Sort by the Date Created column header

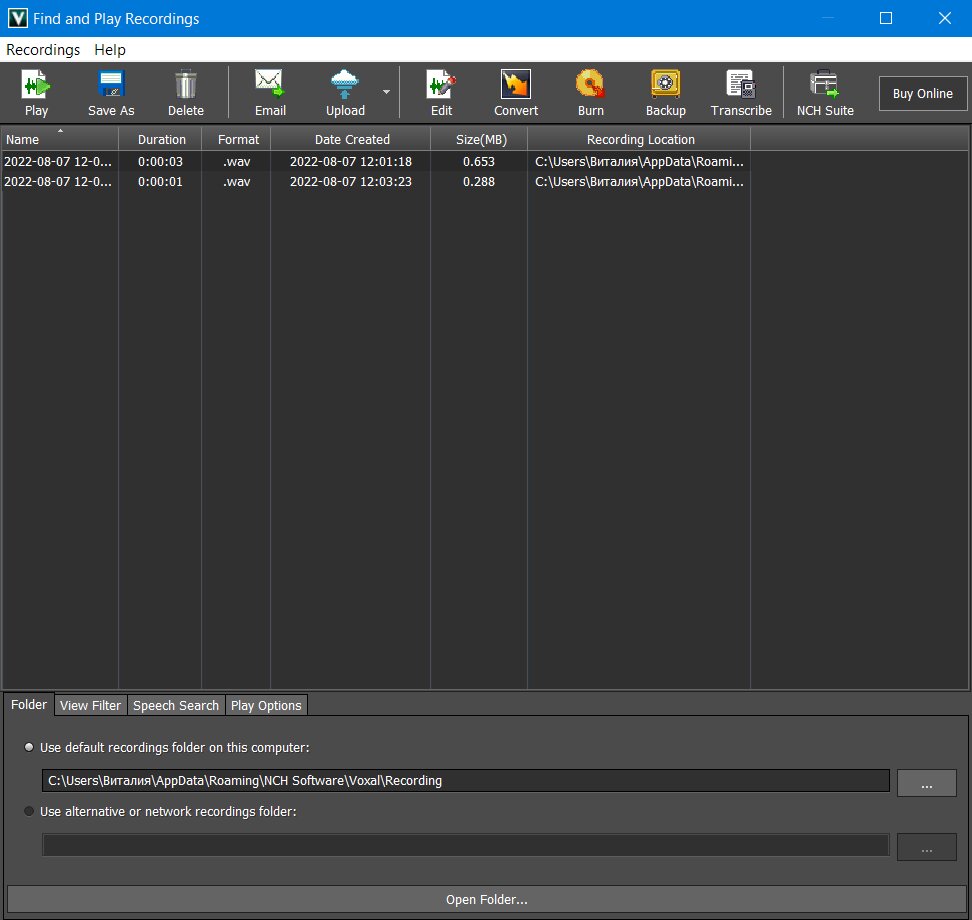coord(351,139)
